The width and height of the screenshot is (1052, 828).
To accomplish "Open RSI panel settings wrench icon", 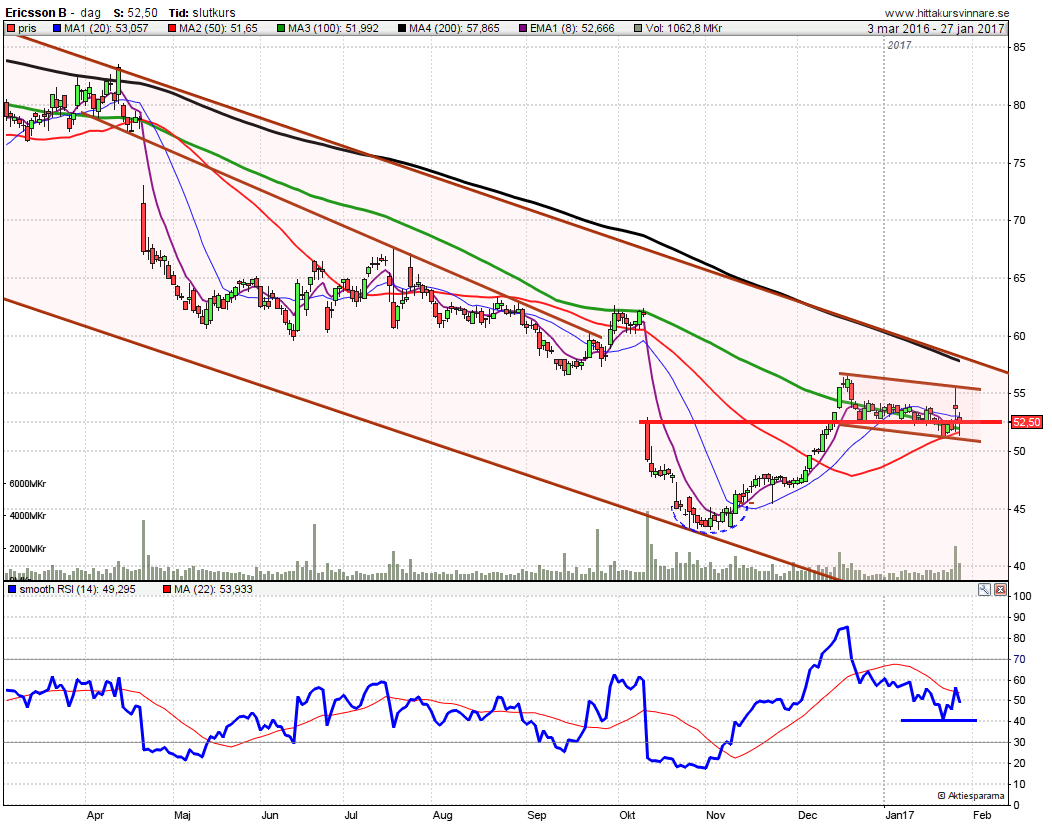I will (984, 590).
